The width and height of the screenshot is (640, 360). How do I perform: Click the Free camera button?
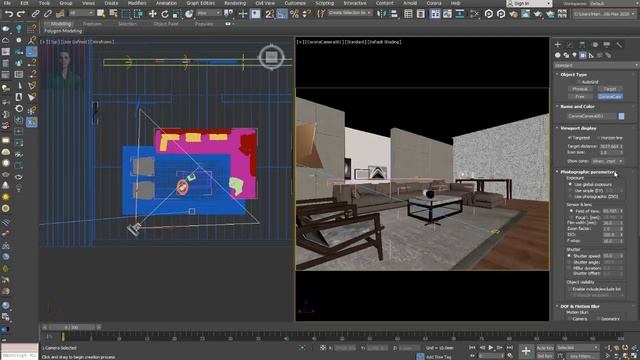point(580,97)
